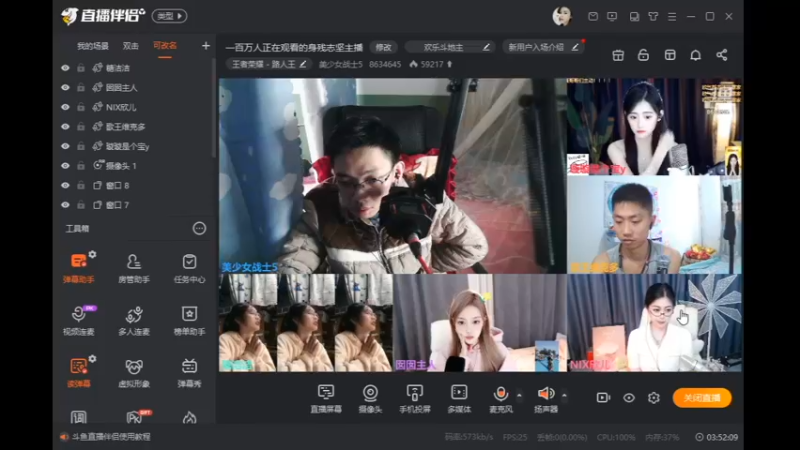This screenshot has height=450, width=800.
Task: Hide the 窗口 8 source
Action: coord(65,185)
